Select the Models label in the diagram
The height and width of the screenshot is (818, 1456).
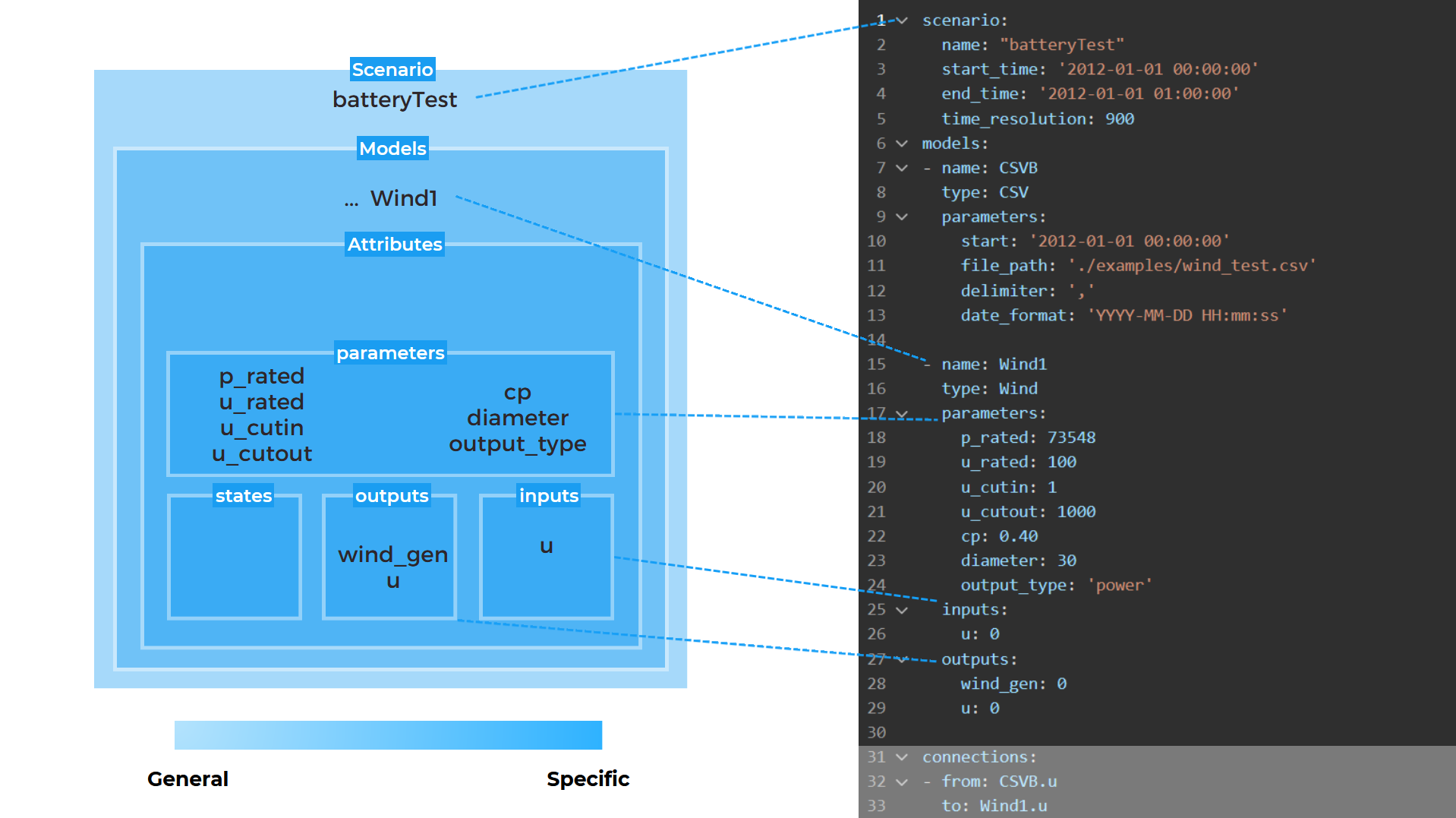[x=392, y=148]
